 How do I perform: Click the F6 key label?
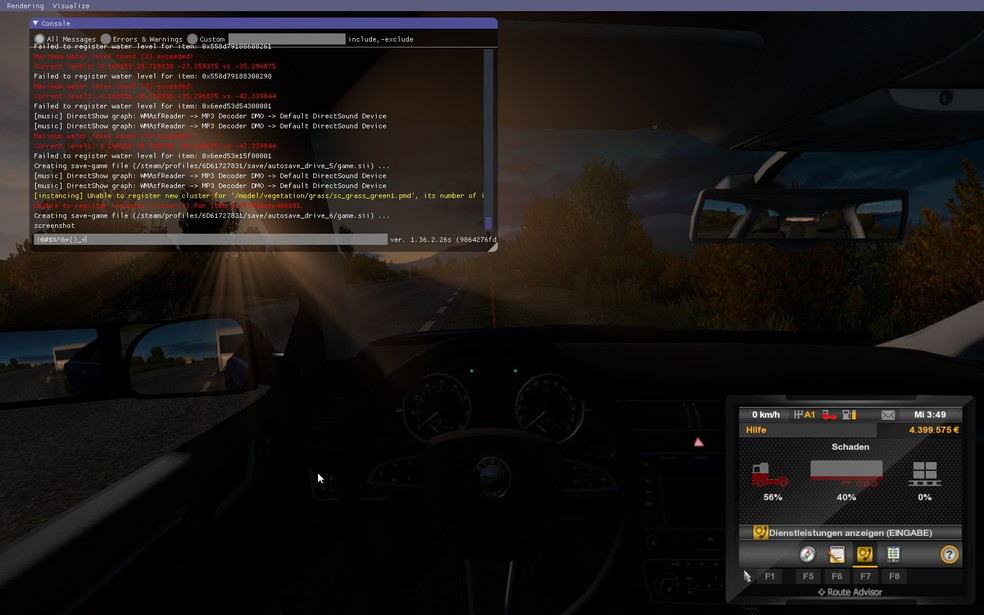pyautogui.click(x=837, y=576)
